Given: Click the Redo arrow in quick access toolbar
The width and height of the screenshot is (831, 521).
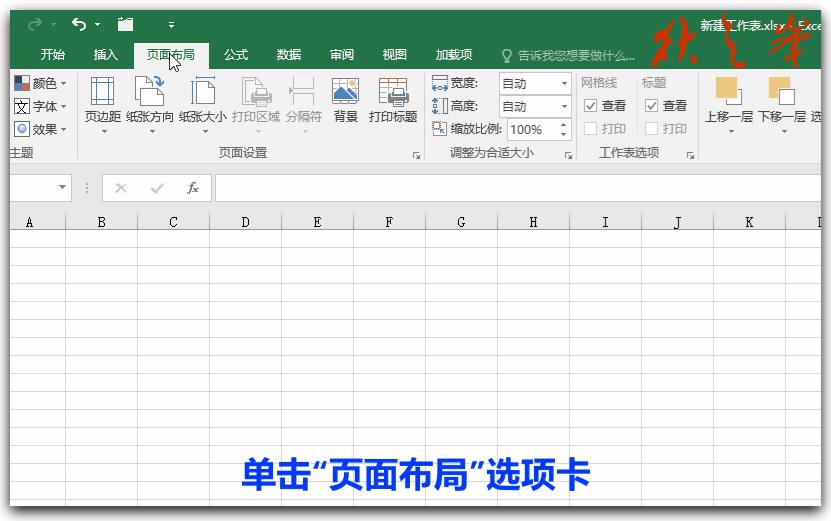Looking at the screenshot, I should (36, 24).
